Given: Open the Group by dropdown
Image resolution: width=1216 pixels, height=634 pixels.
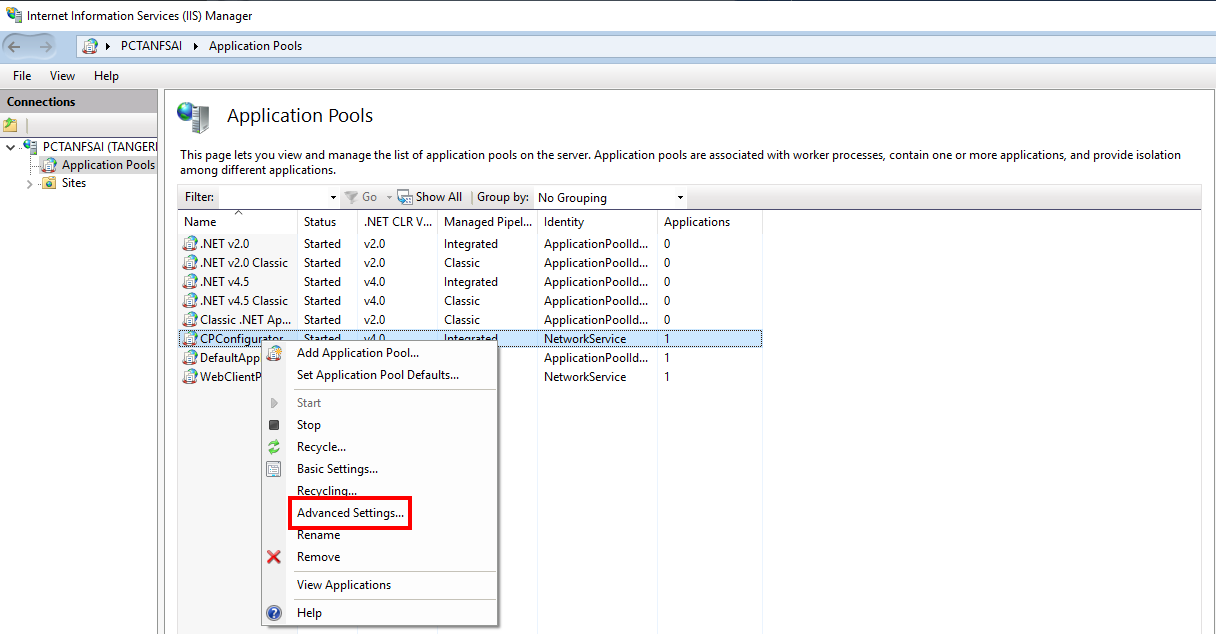Looking at the screenshot, I should coord(680,198).
